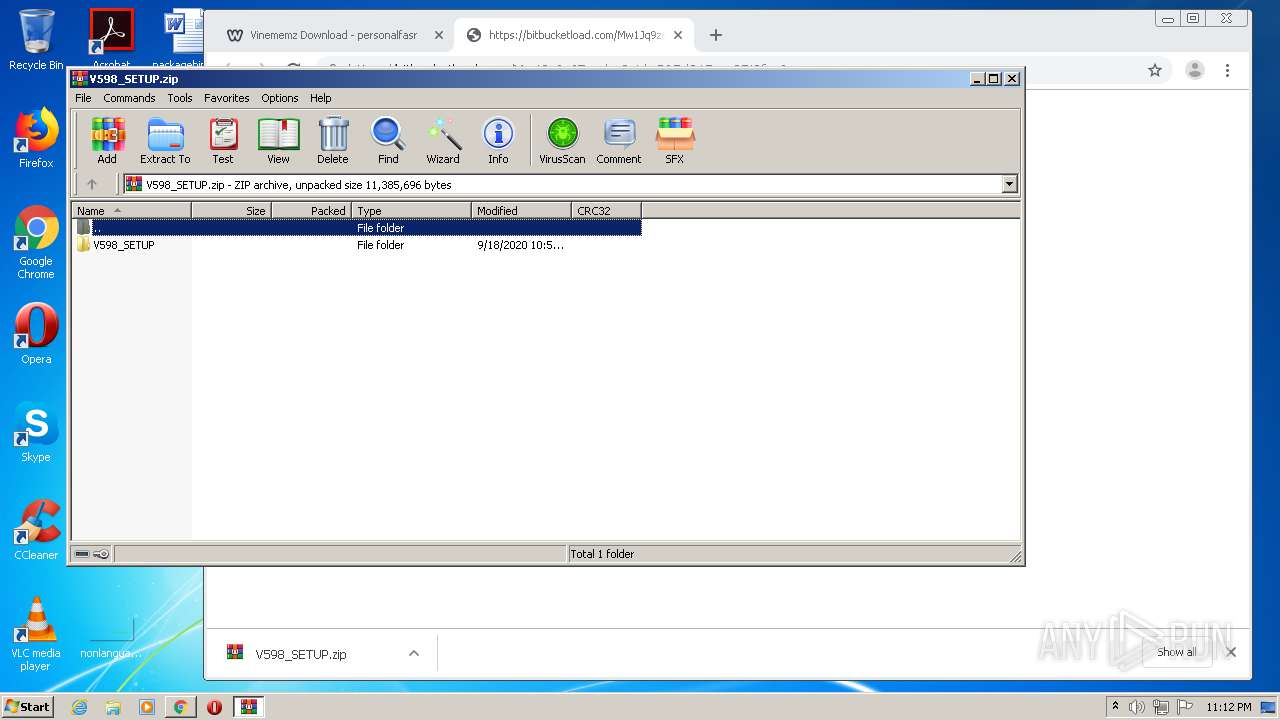Click WinRAR taskbar button

[249, 707]
